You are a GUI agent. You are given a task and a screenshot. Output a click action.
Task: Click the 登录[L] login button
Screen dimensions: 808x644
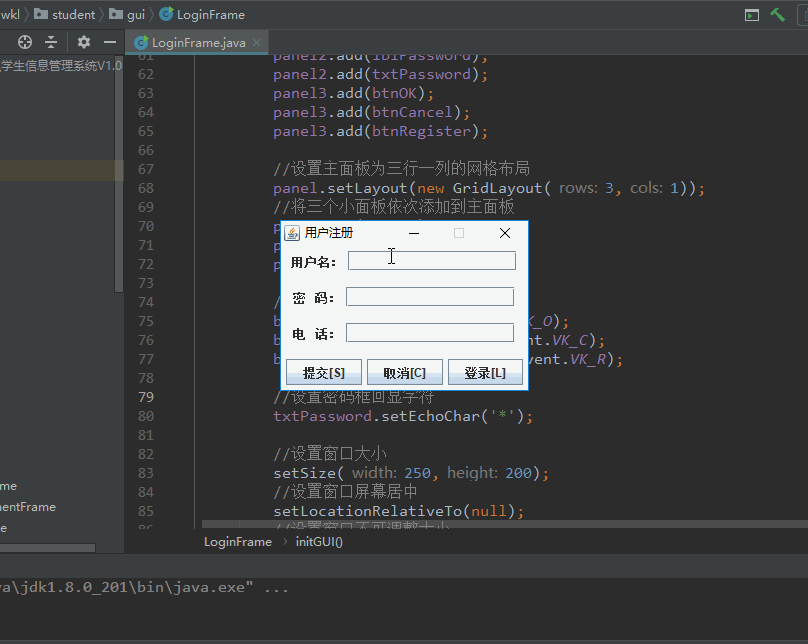coord(485,372)
